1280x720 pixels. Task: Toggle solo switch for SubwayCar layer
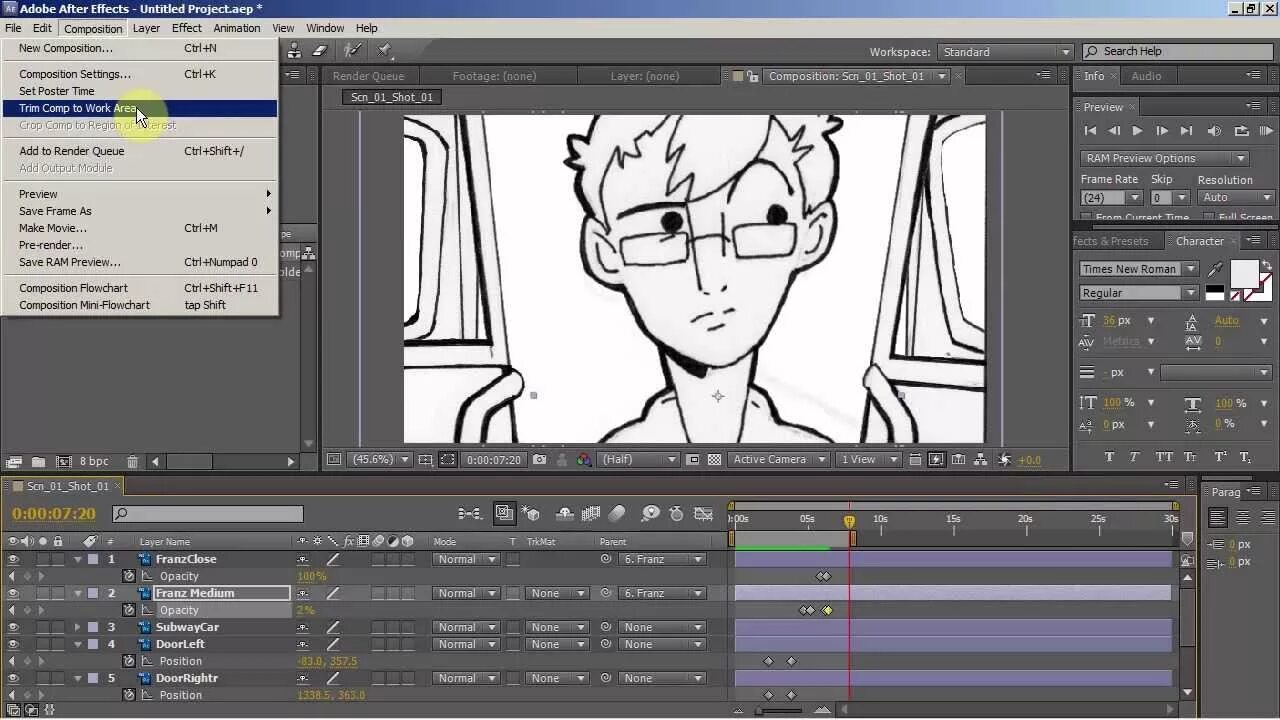pos(42,628)
